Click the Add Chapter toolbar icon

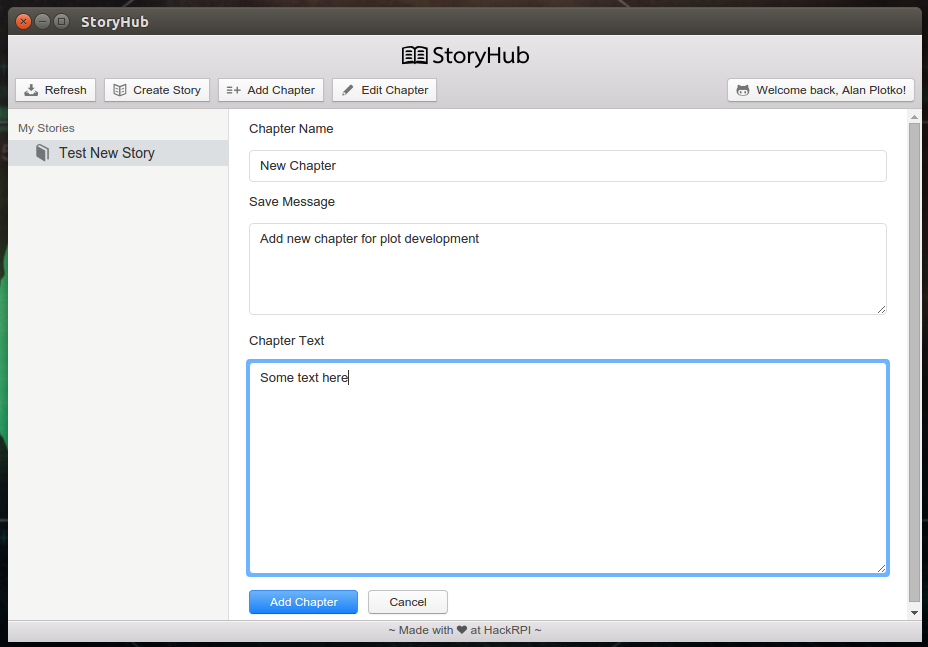[x=232, y=90]
